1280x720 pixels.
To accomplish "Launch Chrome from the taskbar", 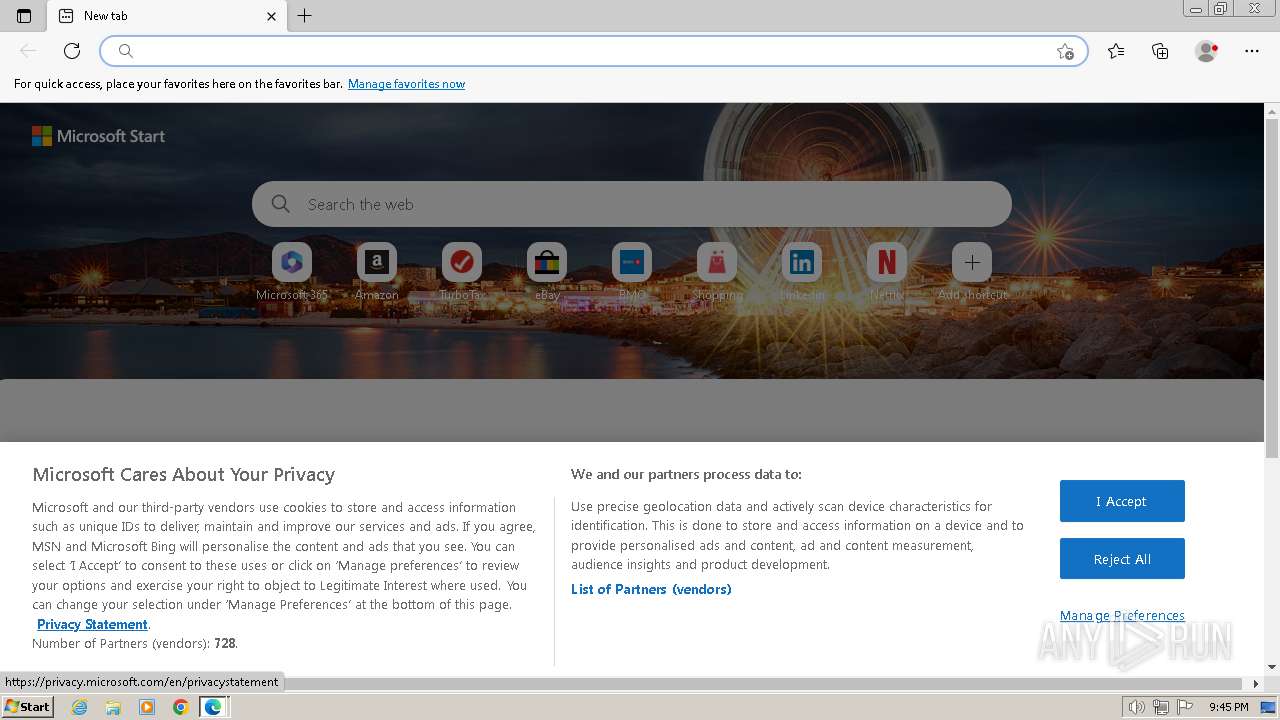I will [x=180, y=707].
